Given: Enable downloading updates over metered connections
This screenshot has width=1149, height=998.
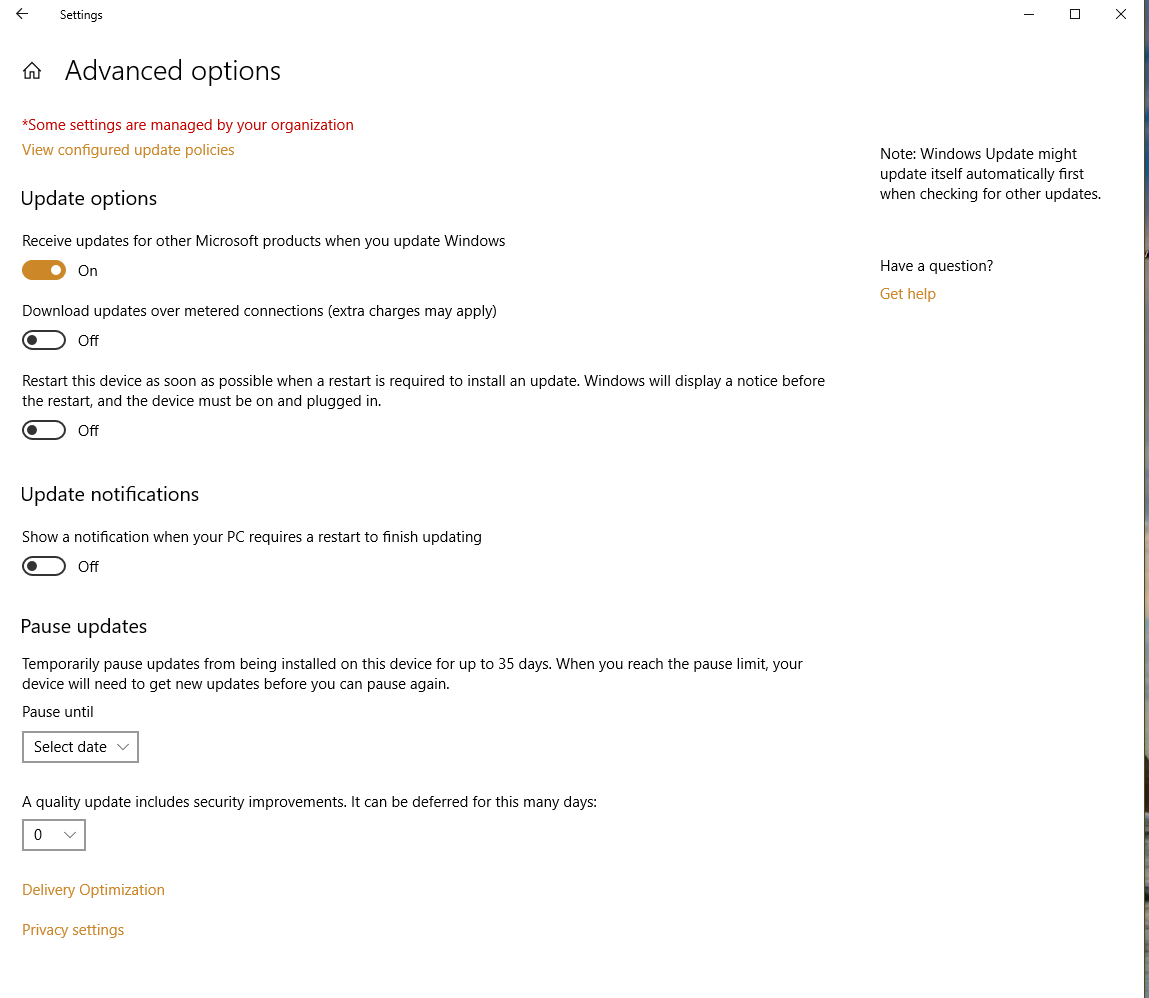Looking at the screenshot, I should (x=44, y=340).
